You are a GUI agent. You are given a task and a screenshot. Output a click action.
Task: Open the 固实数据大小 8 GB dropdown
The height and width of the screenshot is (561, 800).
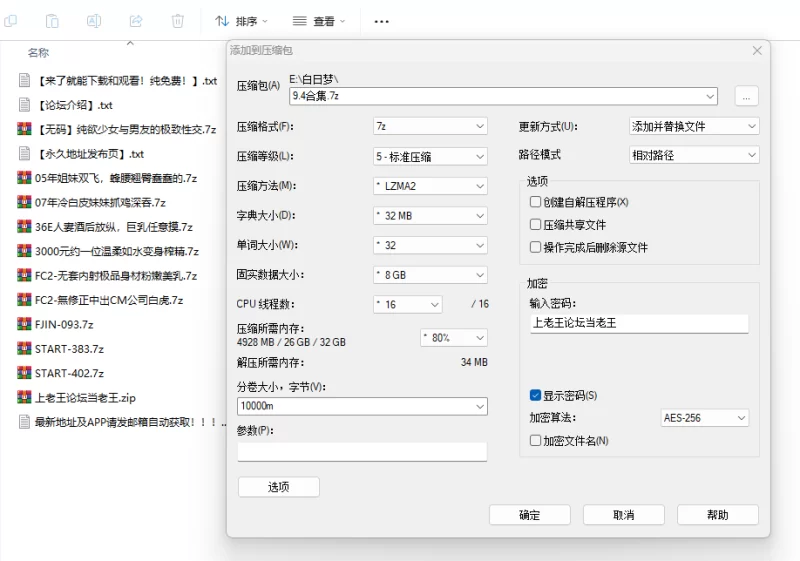430,275
